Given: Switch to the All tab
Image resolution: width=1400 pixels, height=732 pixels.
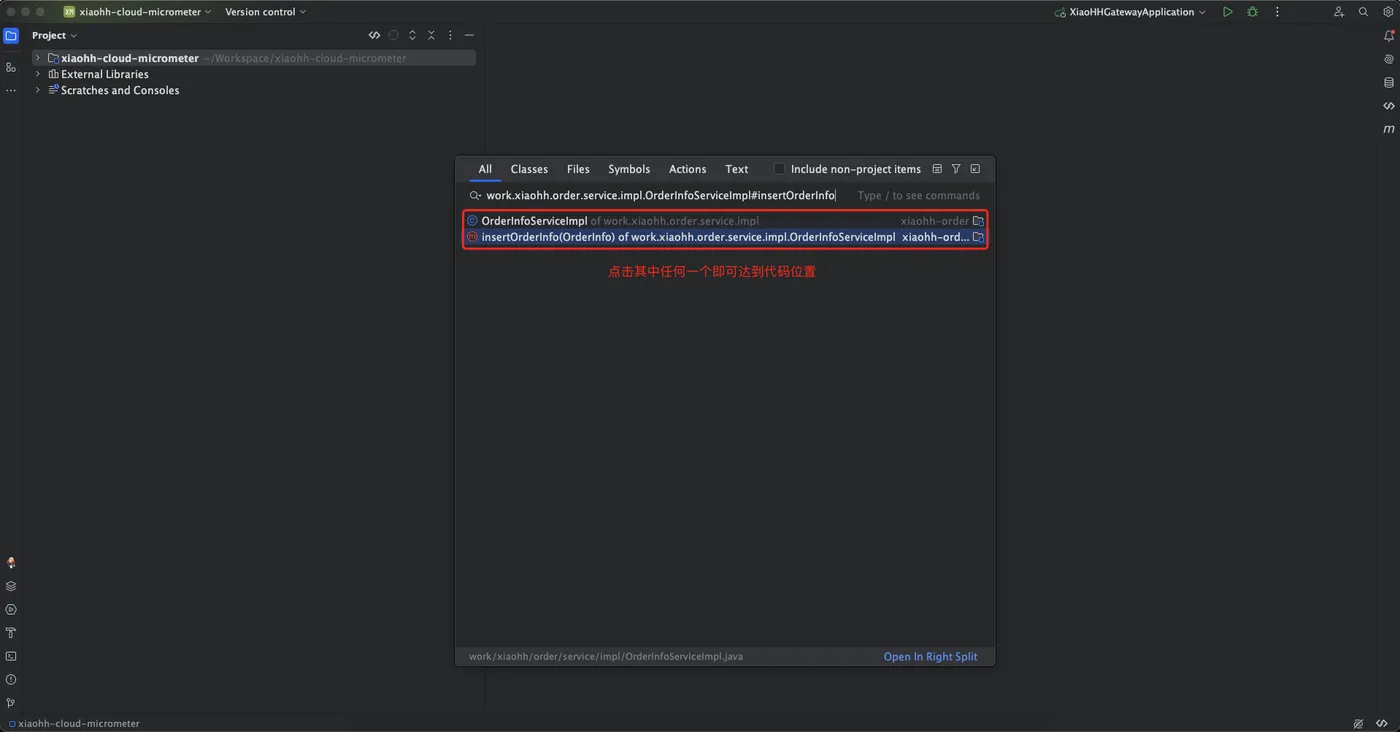Looking at the screenshot, I should [x=485, y=169].
